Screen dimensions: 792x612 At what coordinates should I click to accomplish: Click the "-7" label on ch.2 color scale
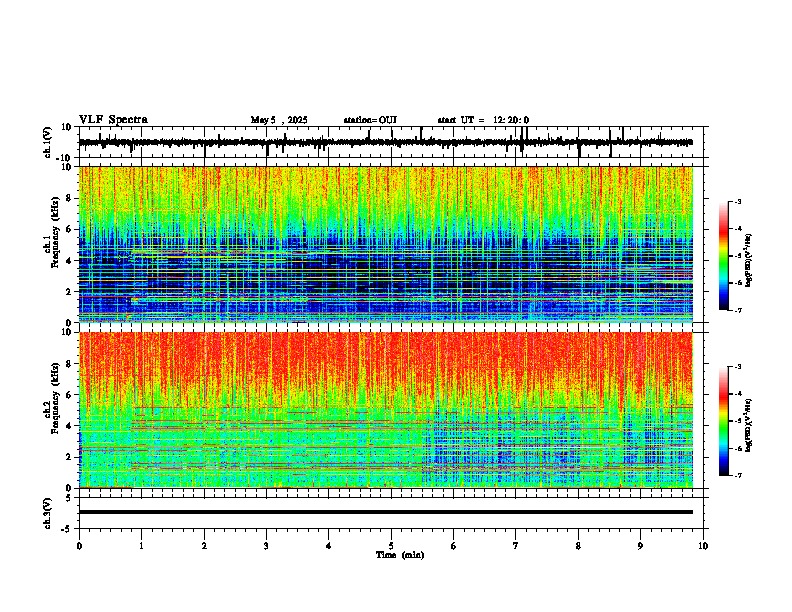(x=737, y=475)
